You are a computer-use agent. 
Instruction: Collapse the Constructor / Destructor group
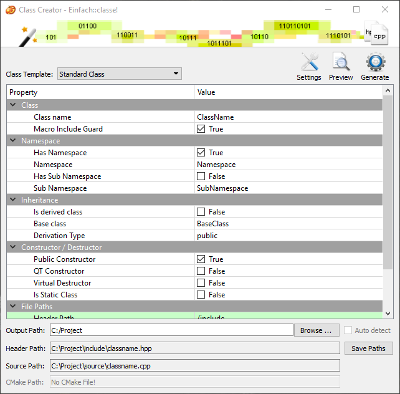[13, 247]
